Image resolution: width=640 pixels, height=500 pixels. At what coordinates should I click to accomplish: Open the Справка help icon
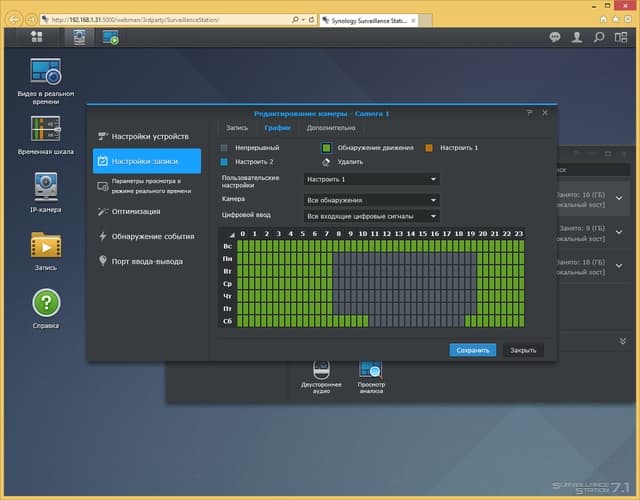[x=46, y=308]
